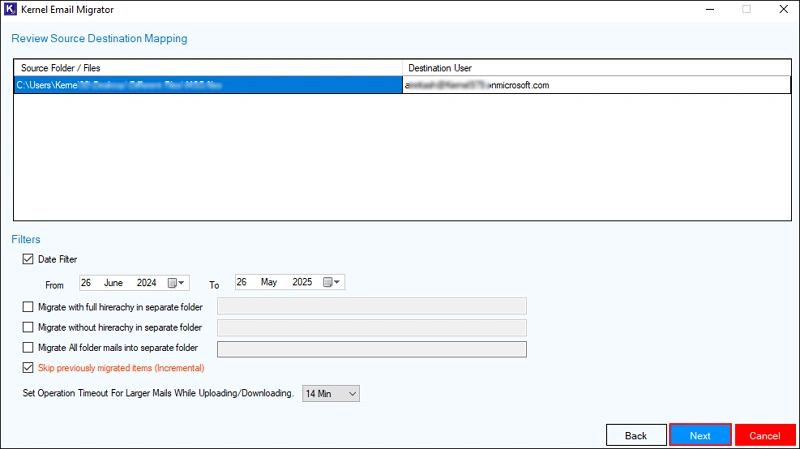The image size is (800, 449).
Task: Select year 2024 in From date
Action: tap(146, 283)
